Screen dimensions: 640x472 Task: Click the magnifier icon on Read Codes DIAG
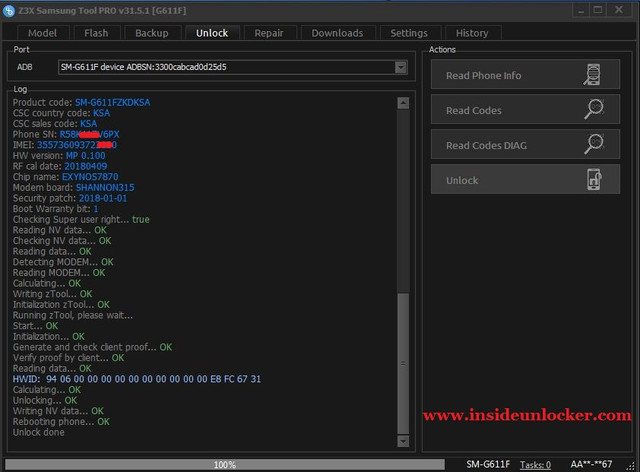[593, 144]
